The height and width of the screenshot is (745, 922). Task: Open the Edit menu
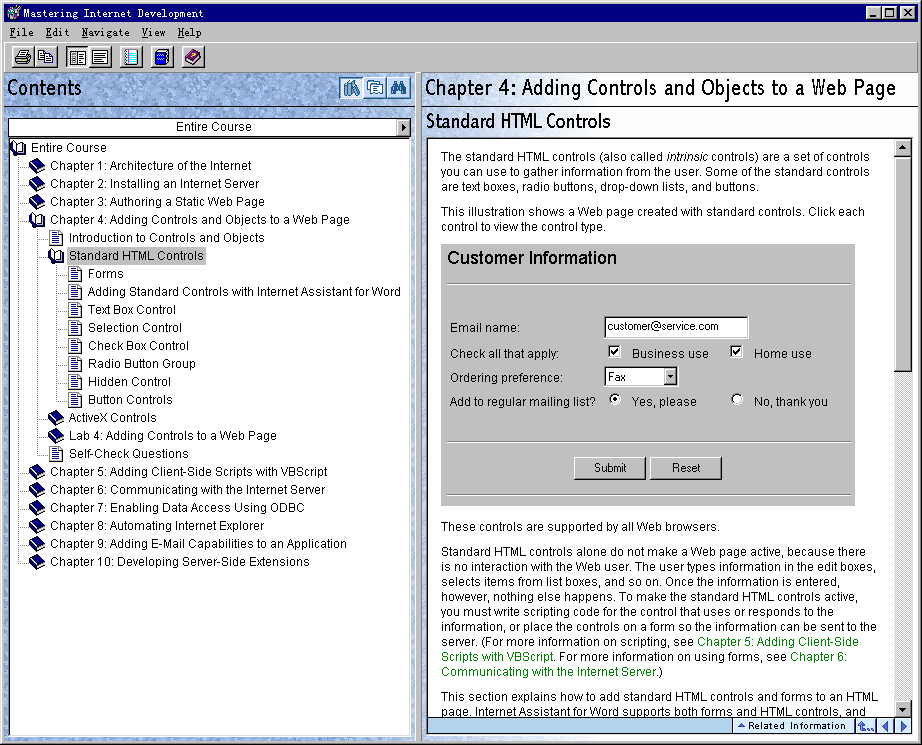point(58,32)
